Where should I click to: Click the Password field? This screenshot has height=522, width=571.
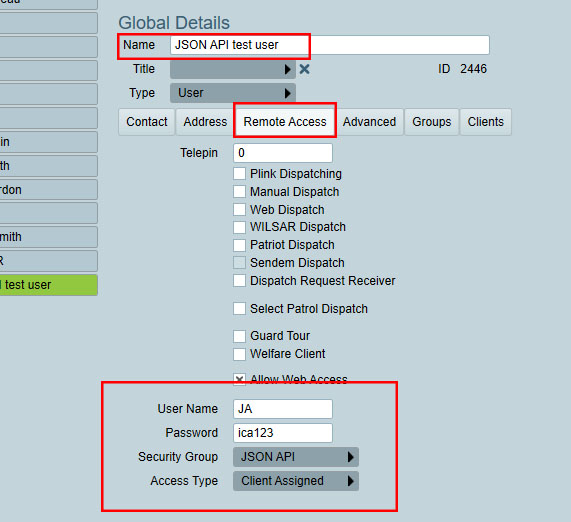pos(283,433)
